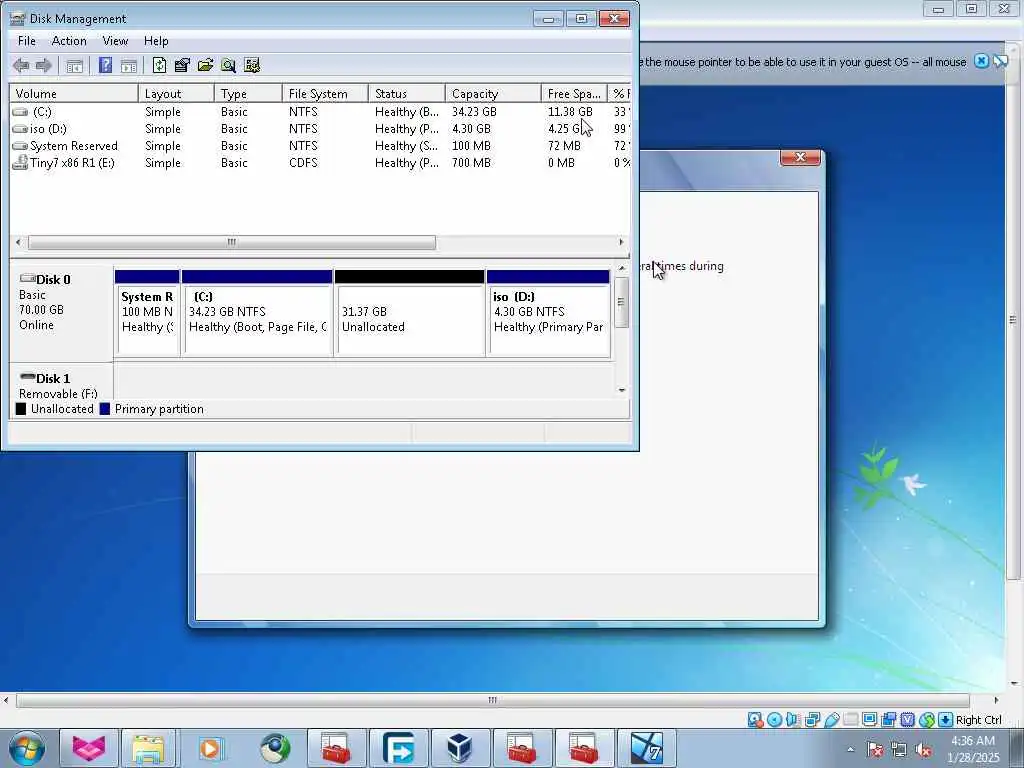Sort by the Volume column header

[x=74, y=93]
